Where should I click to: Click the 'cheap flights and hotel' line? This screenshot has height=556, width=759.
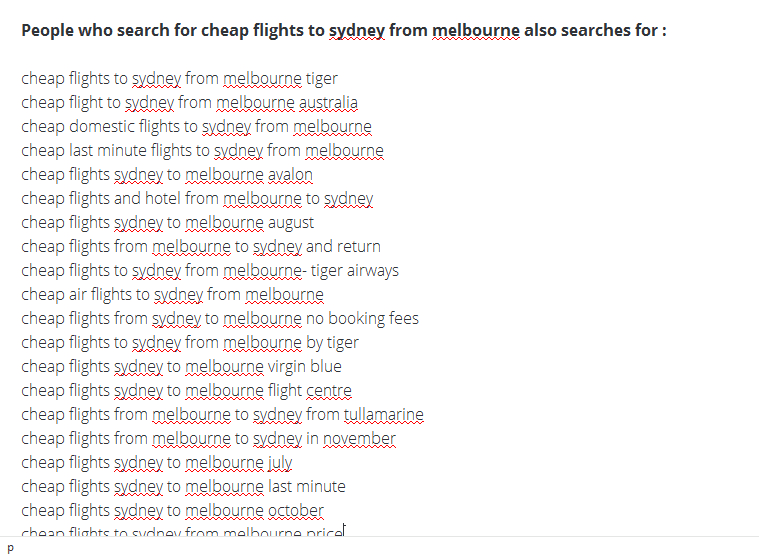coord(197,198)
